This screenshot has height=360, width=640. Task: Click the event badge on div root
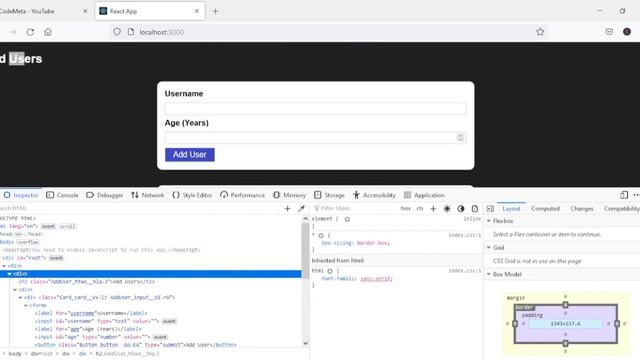click(x=56, y=258)
